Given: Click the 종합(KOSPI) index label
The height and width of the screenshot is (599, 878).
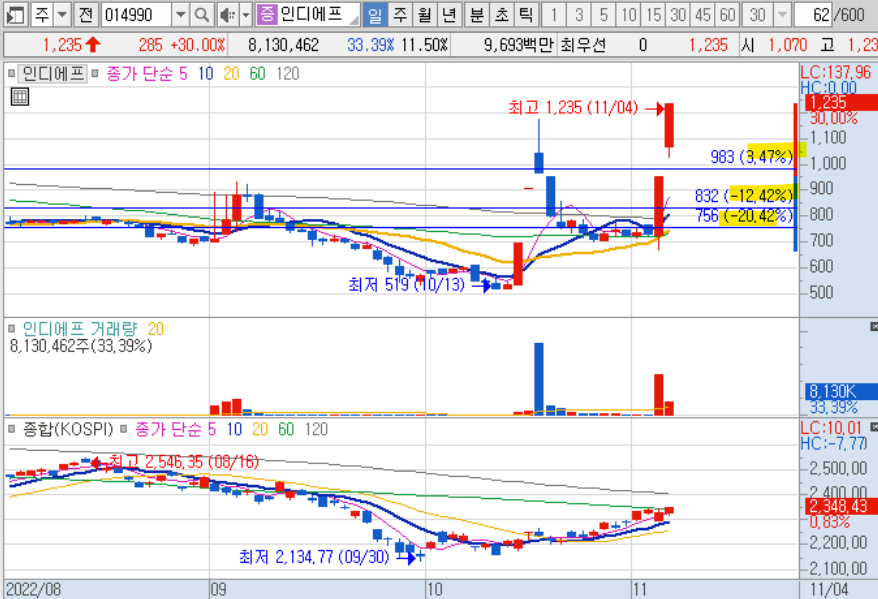Looking at the screenshot, I should (68, 429).
